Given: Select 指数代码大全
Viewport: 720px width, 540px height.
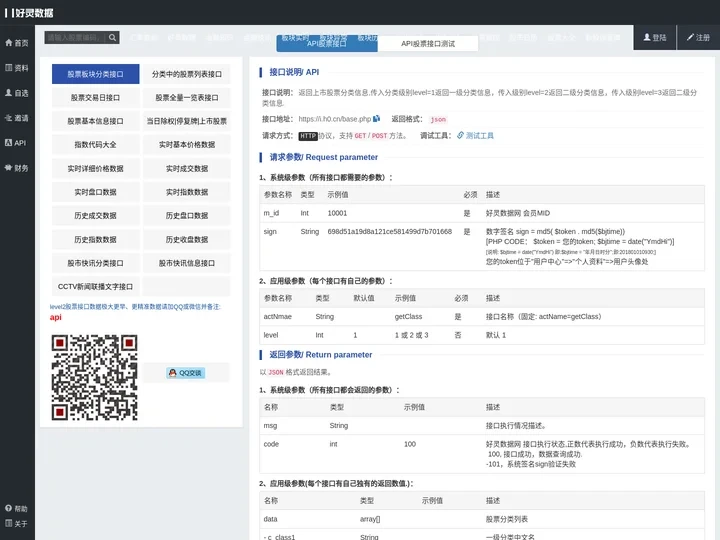Looking at the screenshot, I should coord(96,145).
